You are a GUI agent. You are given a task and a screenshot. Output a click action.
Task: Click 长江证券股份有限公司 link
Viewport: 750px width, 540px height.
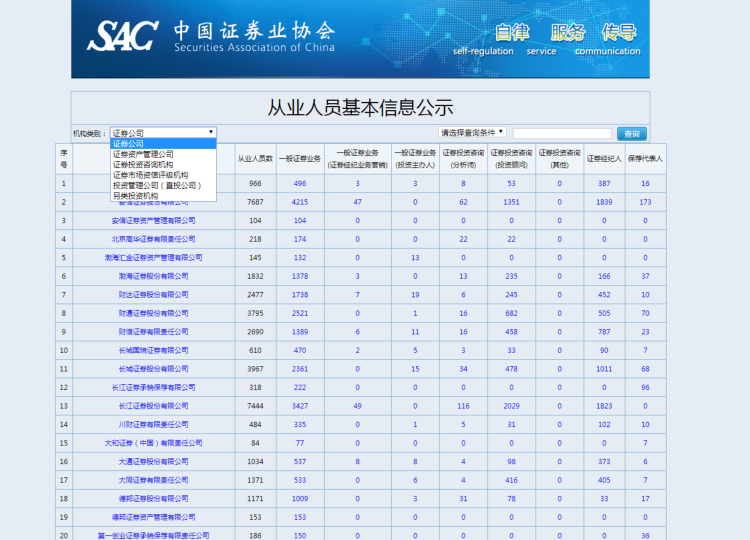tap(153, 406)
